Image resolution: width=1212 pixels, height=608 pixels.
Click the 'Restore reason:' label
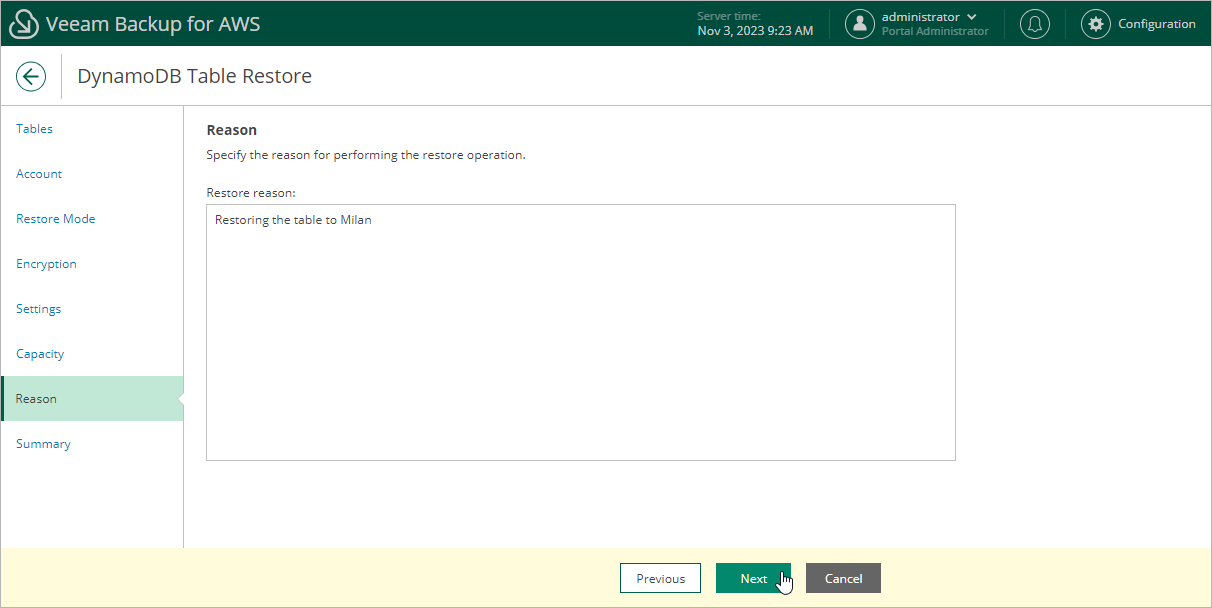coord(251,192)
